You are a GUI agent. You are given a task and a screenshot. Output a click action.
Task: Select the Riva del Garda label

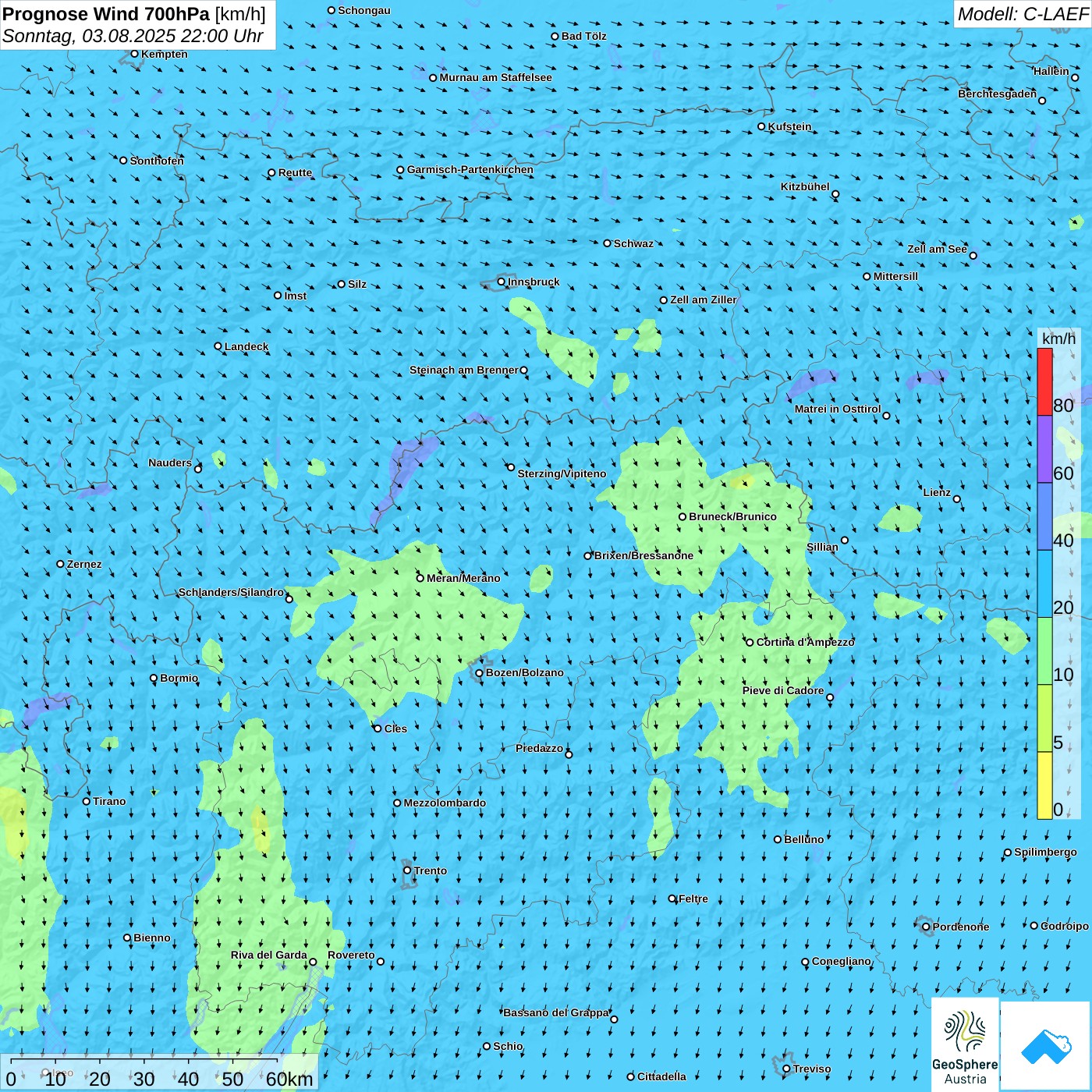point(269,955)
